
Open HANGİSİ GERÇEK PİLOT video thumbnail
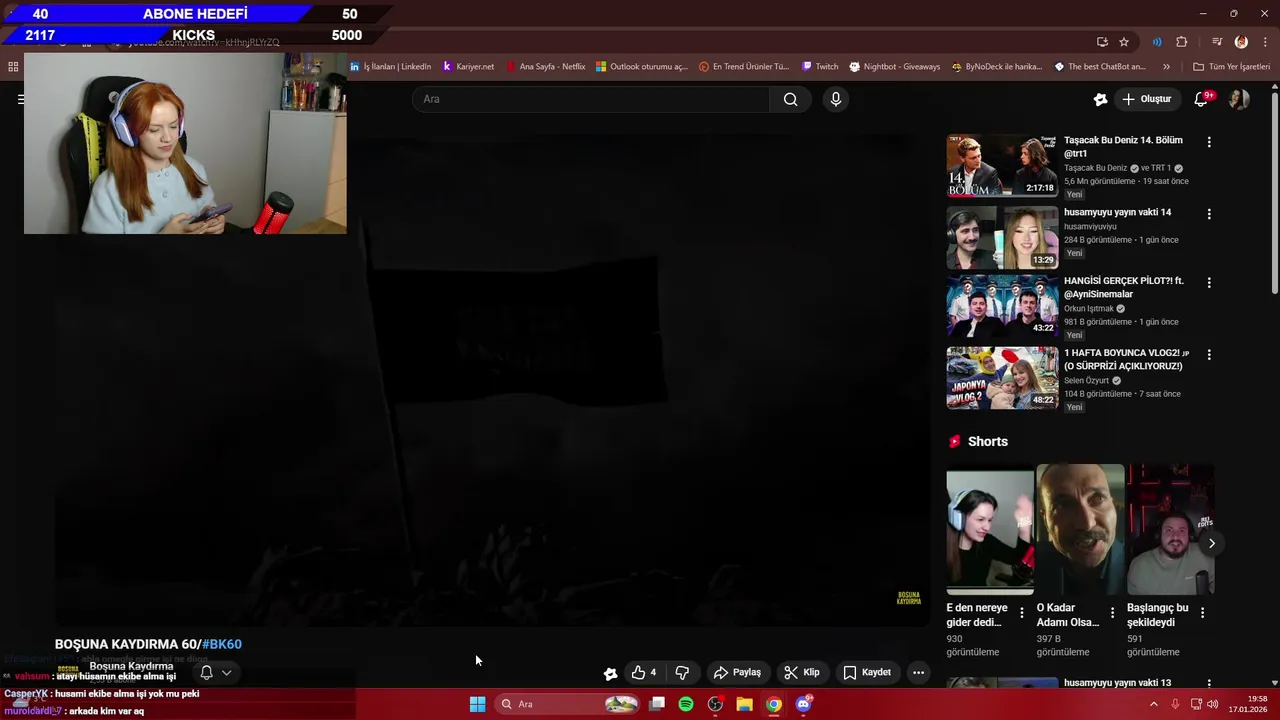pos(1002,306)
